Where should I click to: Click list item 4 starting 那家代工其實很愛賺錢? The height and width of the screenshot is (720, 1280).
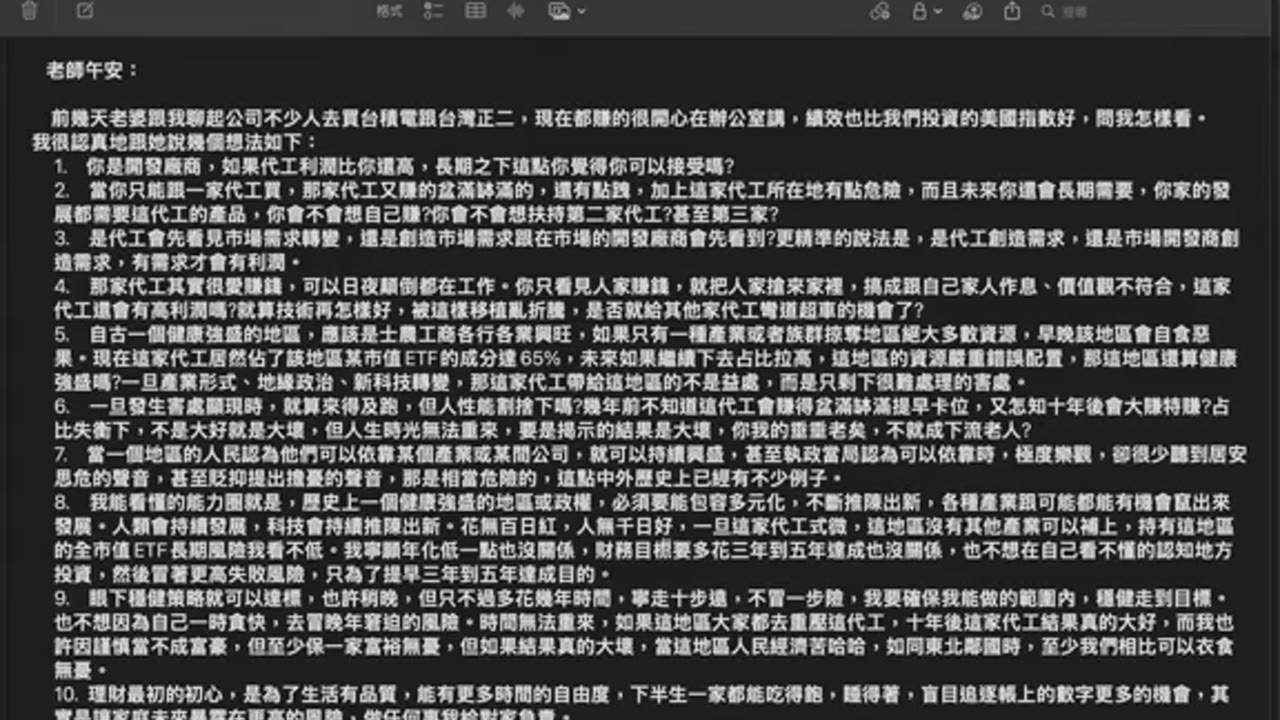645,298
